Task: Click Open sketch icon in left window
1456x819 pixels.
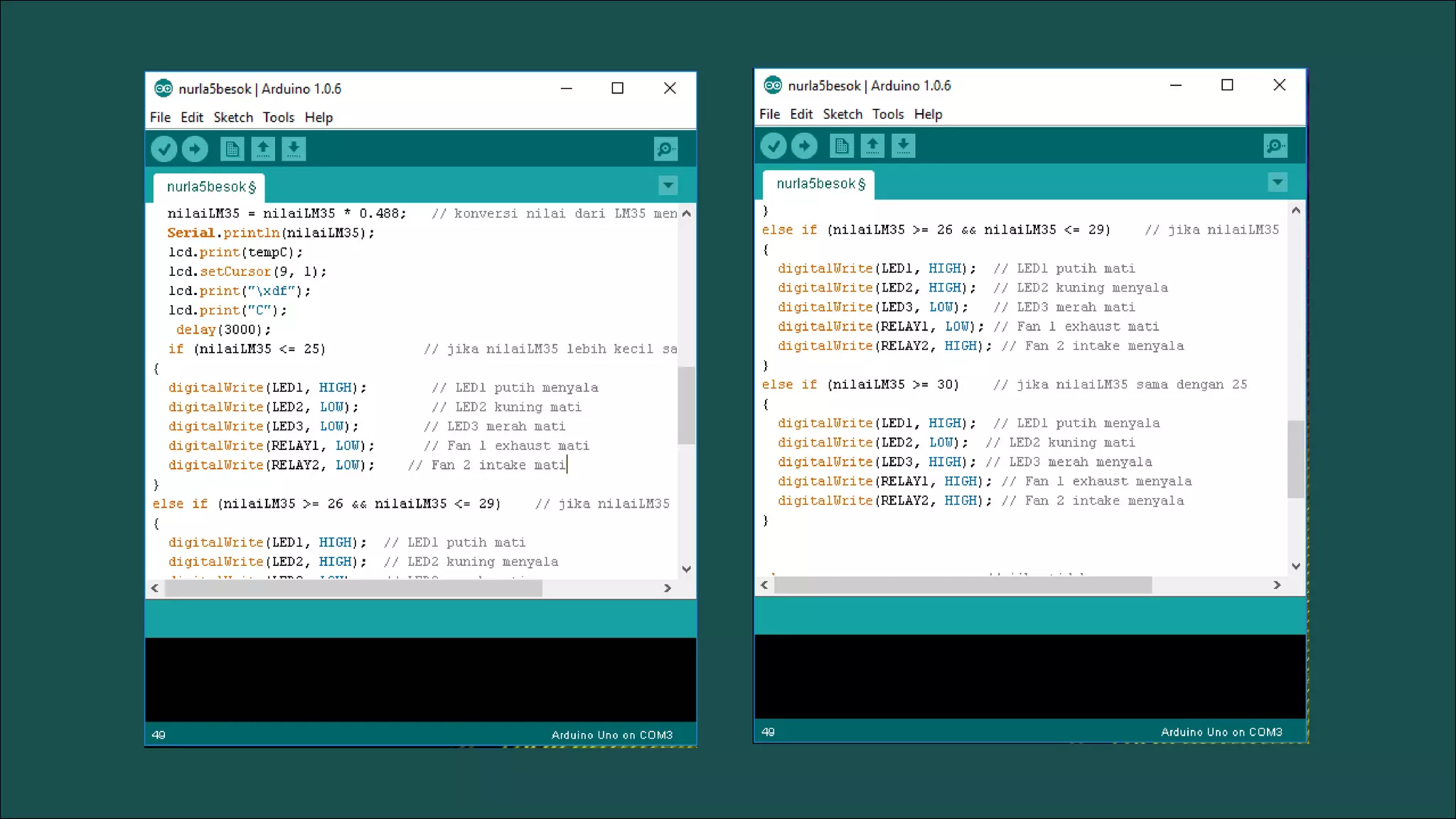Action: (263, 149)
